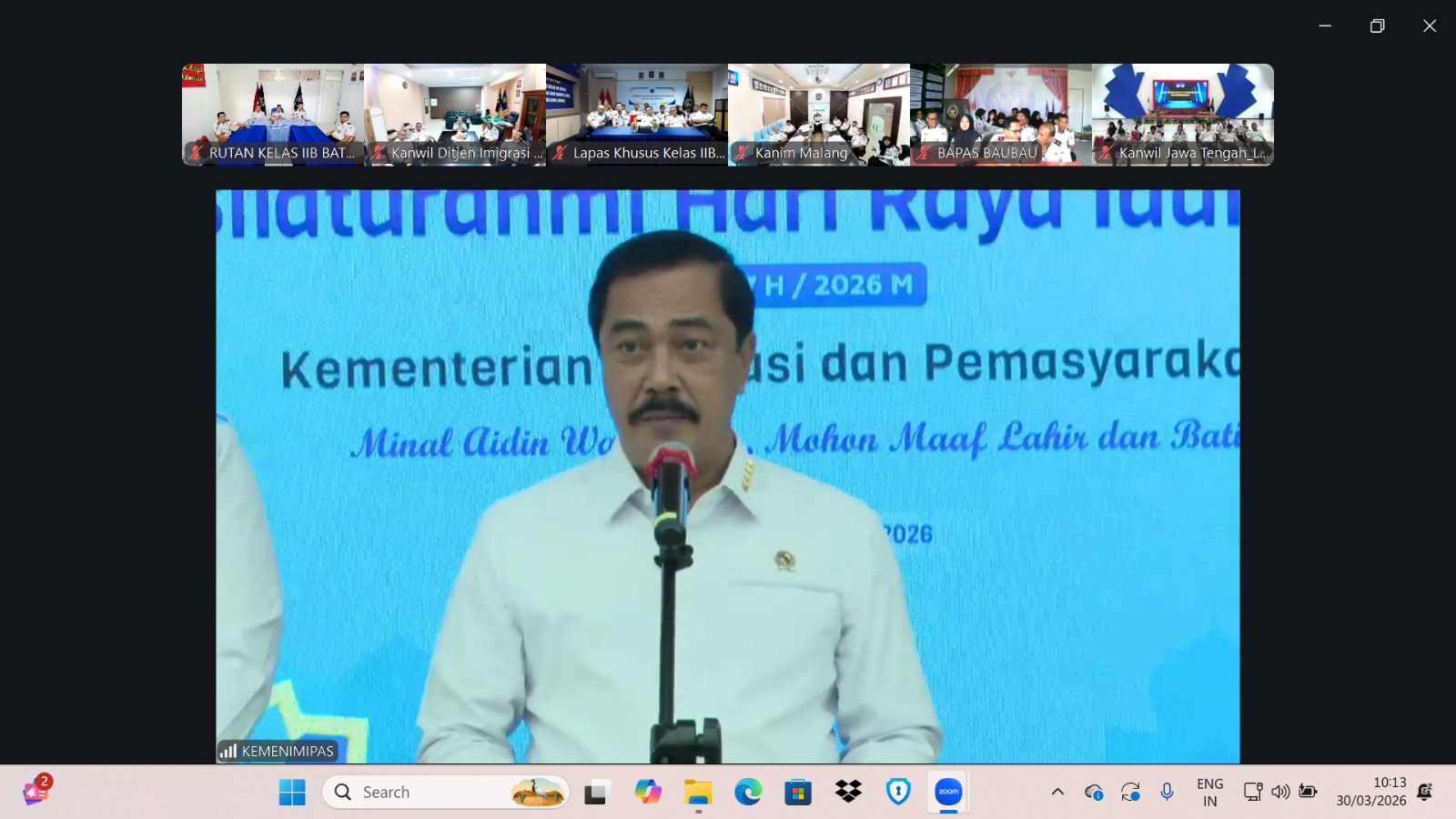Open Copilot from the taskbar

pos(648,792)
